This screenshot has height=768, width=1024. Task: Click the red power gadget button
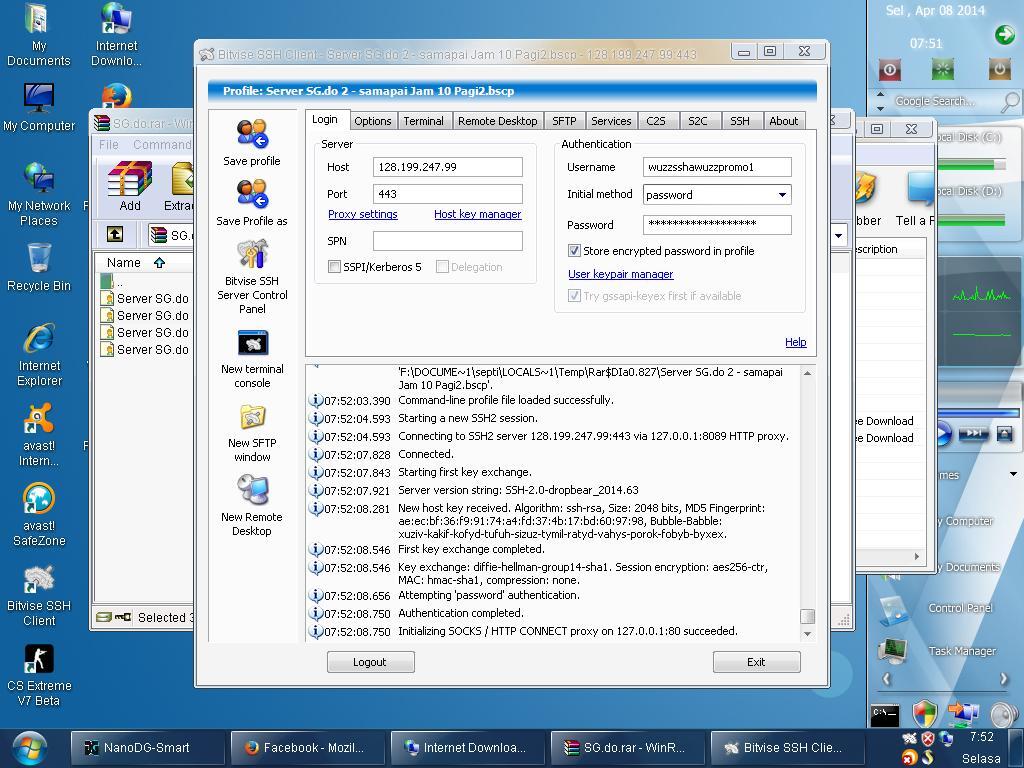889,69
